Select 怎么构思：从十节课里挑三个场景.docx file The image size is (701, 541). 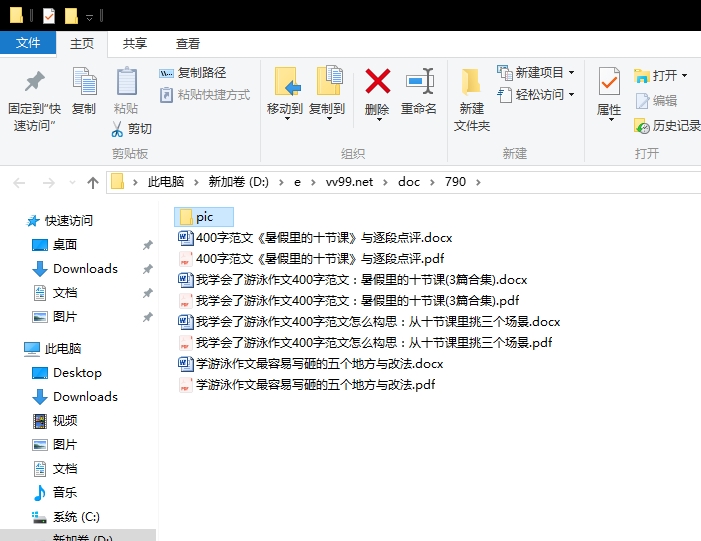point(369,321)
